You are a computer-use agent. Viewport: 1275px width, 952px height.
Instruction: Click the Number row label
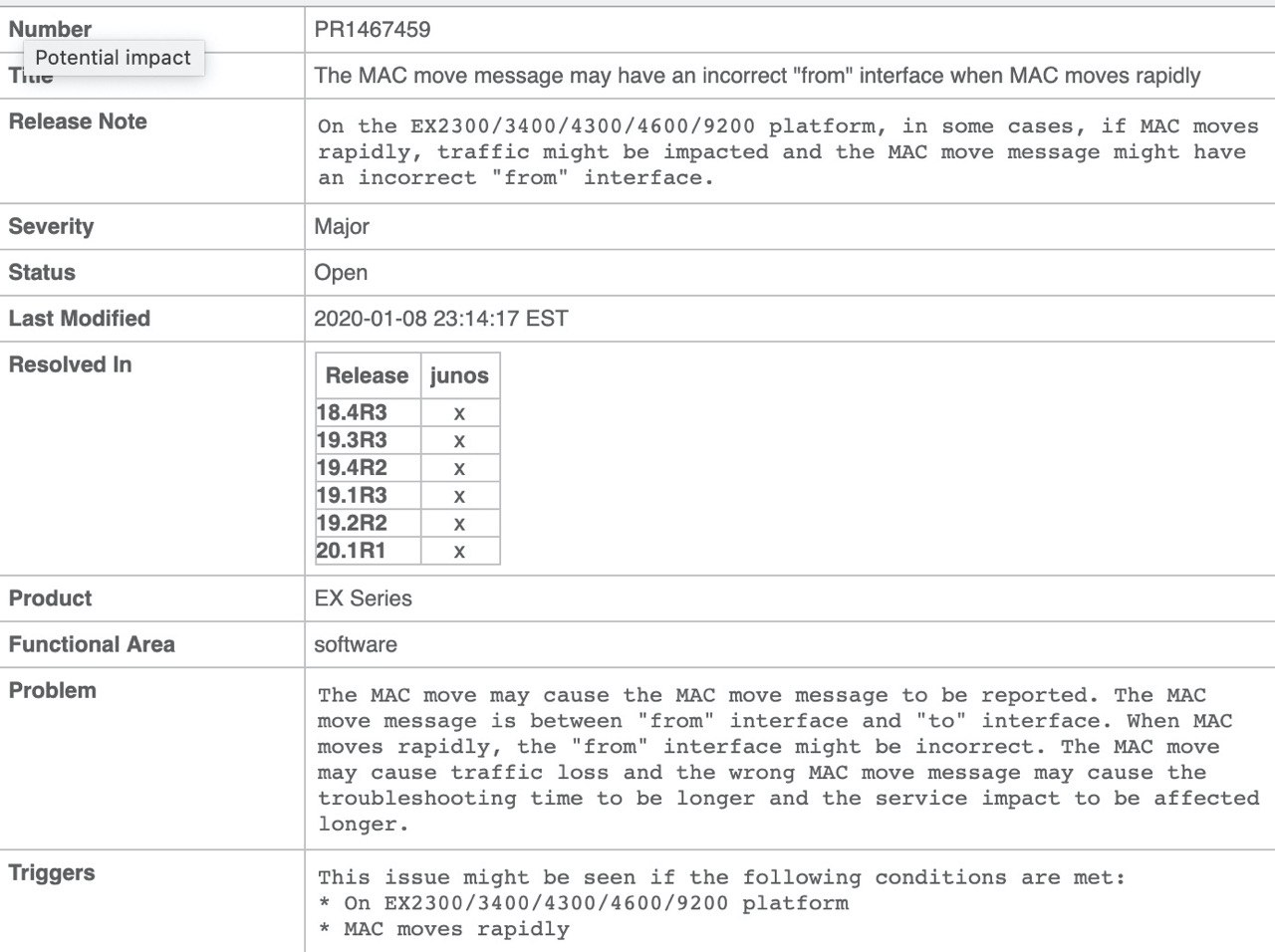click(x=50, y=29)
